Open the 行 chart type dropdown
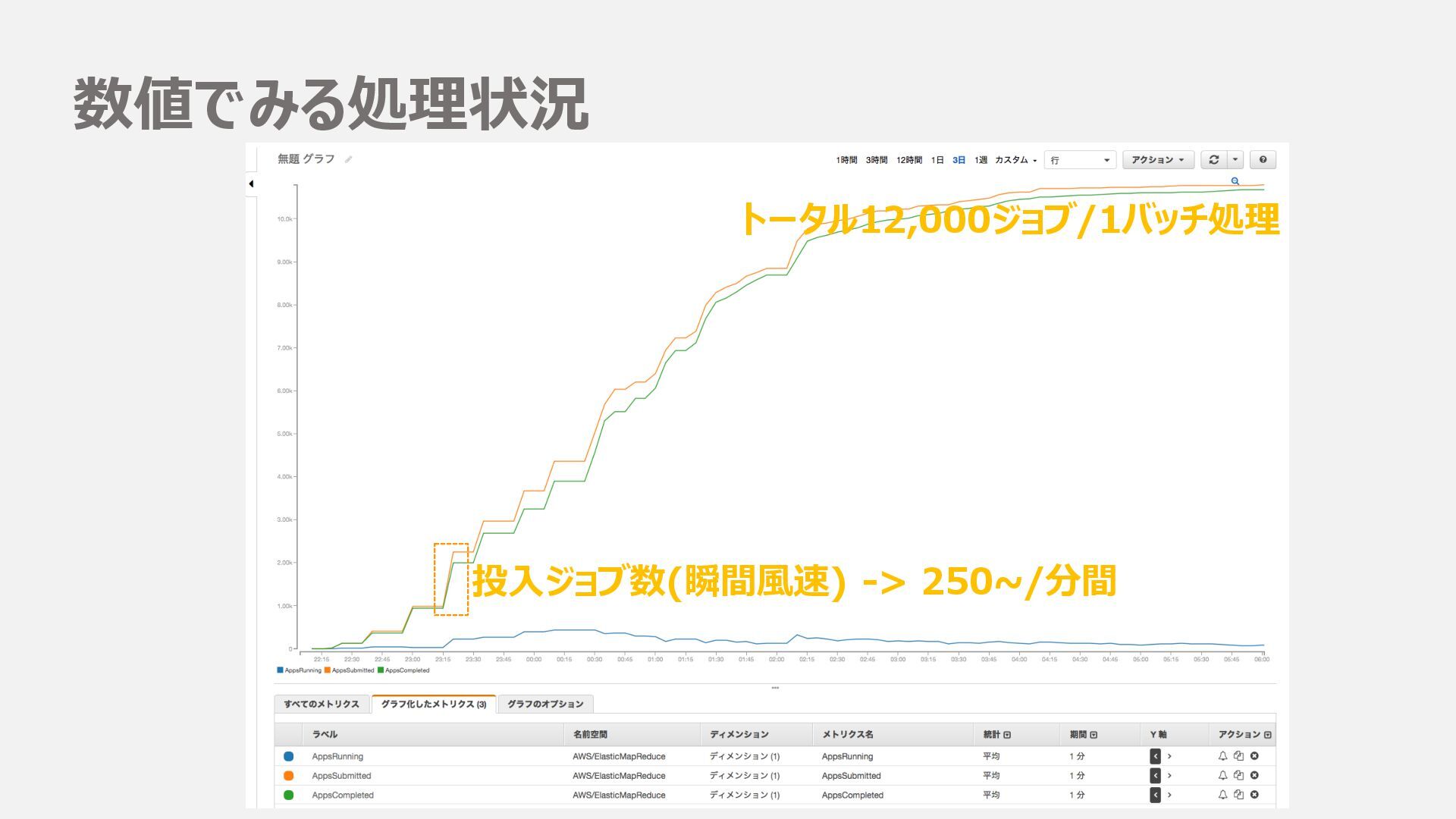 tap(1080, 160)
